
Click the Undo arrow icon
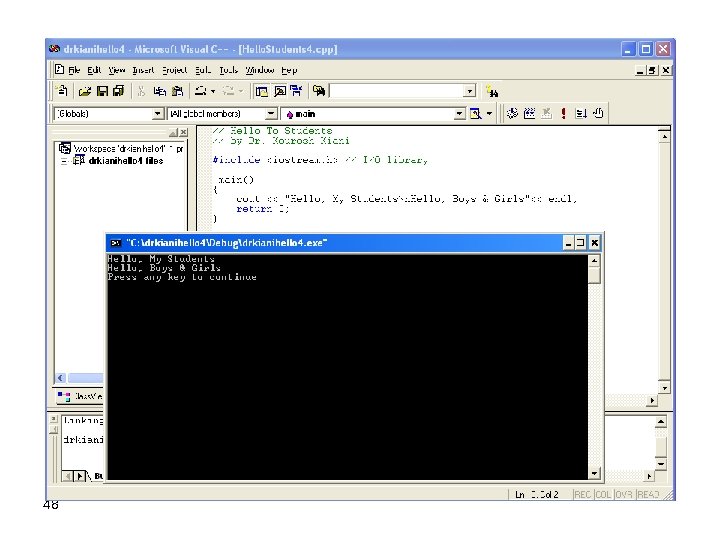point(200,91)
